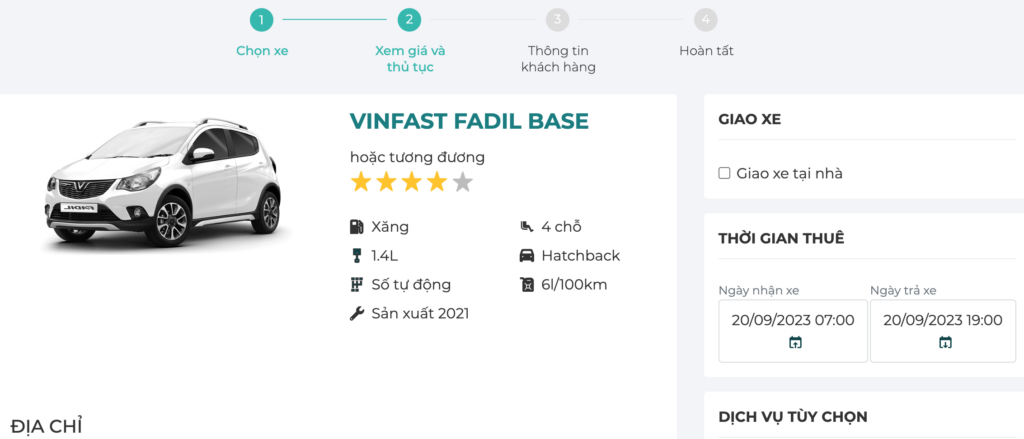Enable the Giao xe tại nhà checkbox
Screen dimensions: 1024x439
point(725,174)
